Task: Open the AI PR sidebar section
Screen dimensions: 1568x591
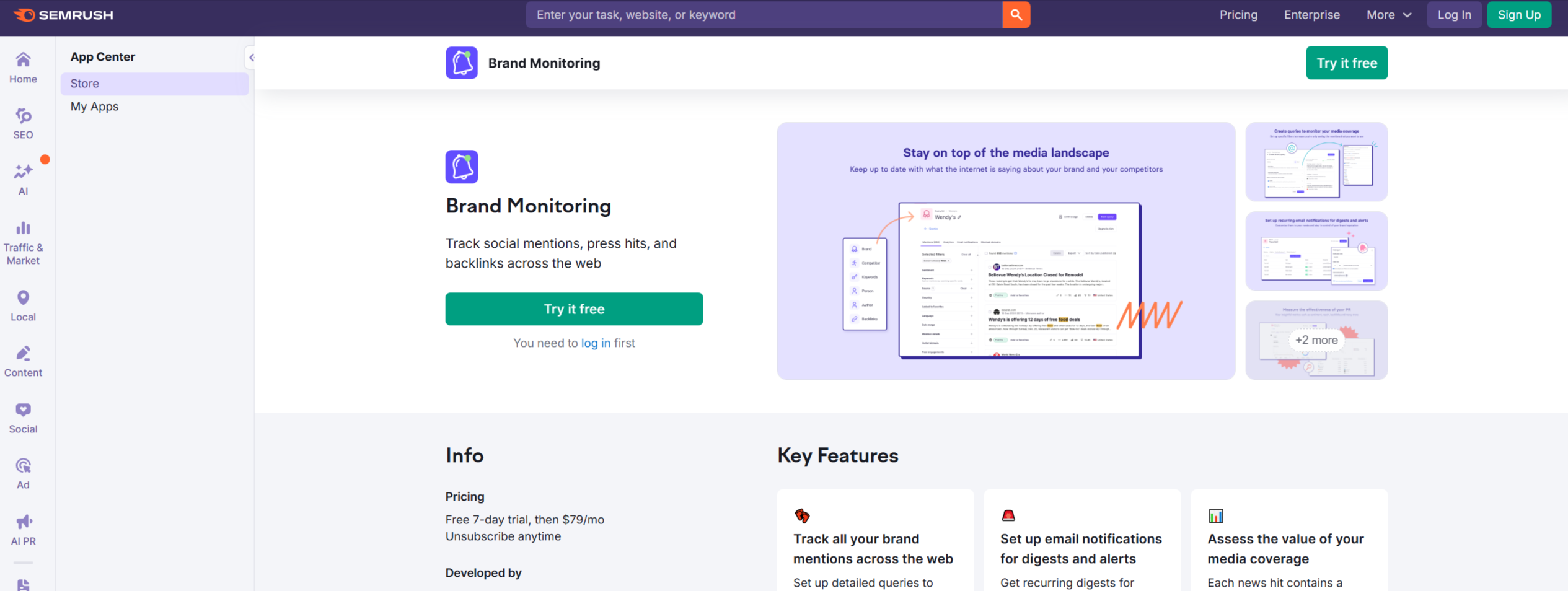Action: (x=23, y=530)
